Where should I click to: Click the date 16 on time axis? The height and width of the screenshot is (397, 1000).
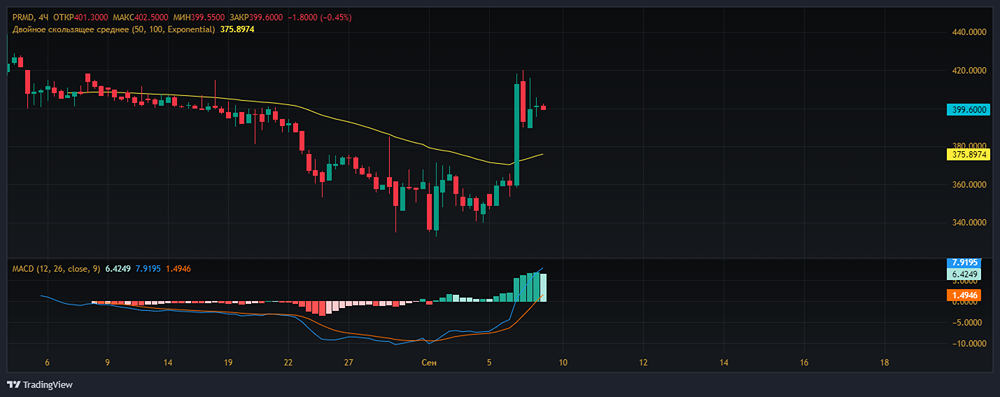click(x=804, y=362)
